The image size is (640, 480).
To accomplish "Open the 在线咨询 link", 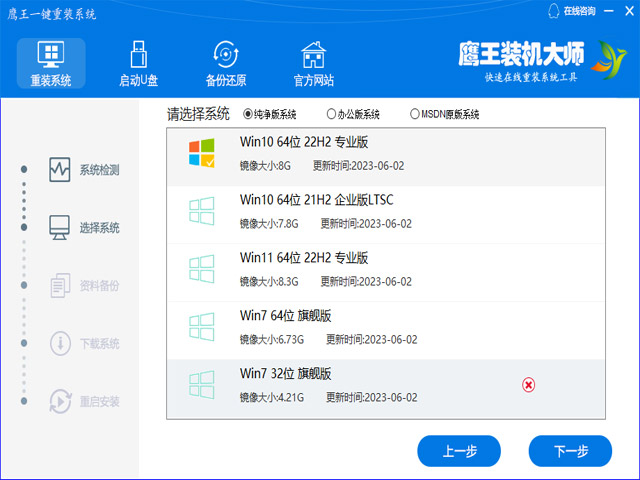I will tap(579, 11).
